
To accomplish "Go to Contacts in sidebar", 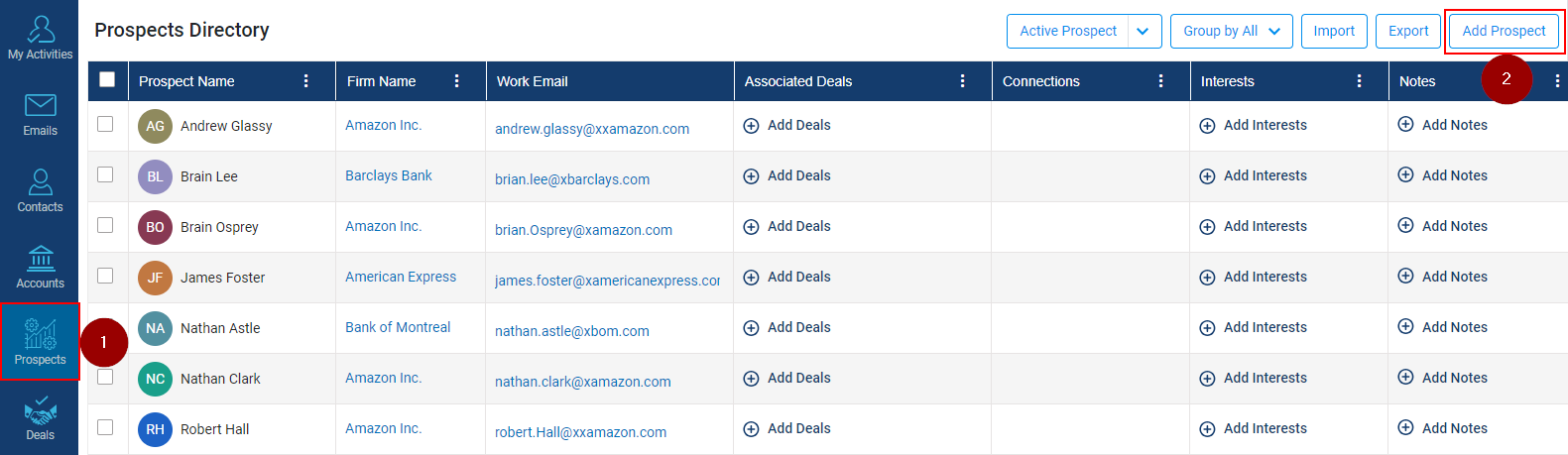I will coord(40,190).
